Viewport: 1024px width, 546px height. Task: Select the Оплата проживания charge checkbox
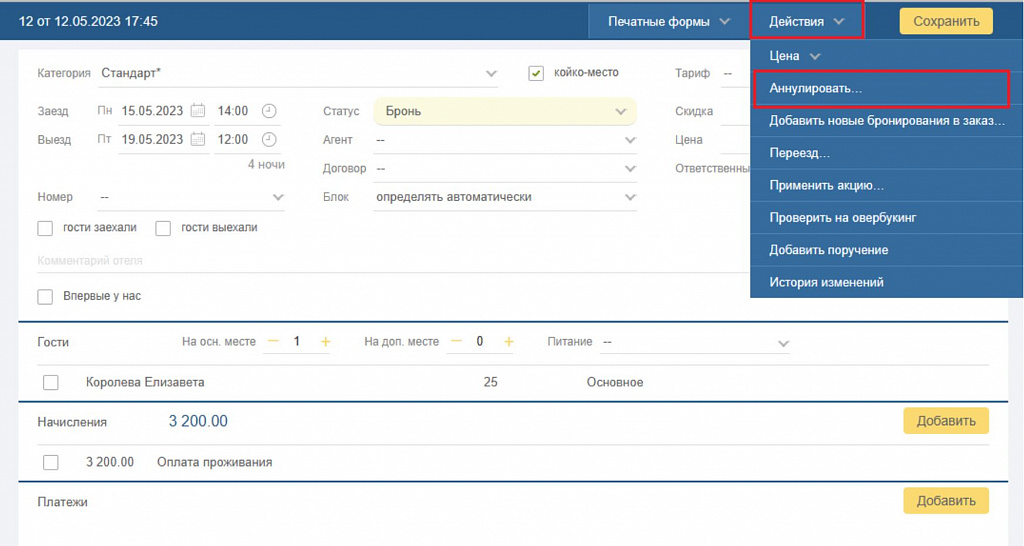[x=50, y=462]
